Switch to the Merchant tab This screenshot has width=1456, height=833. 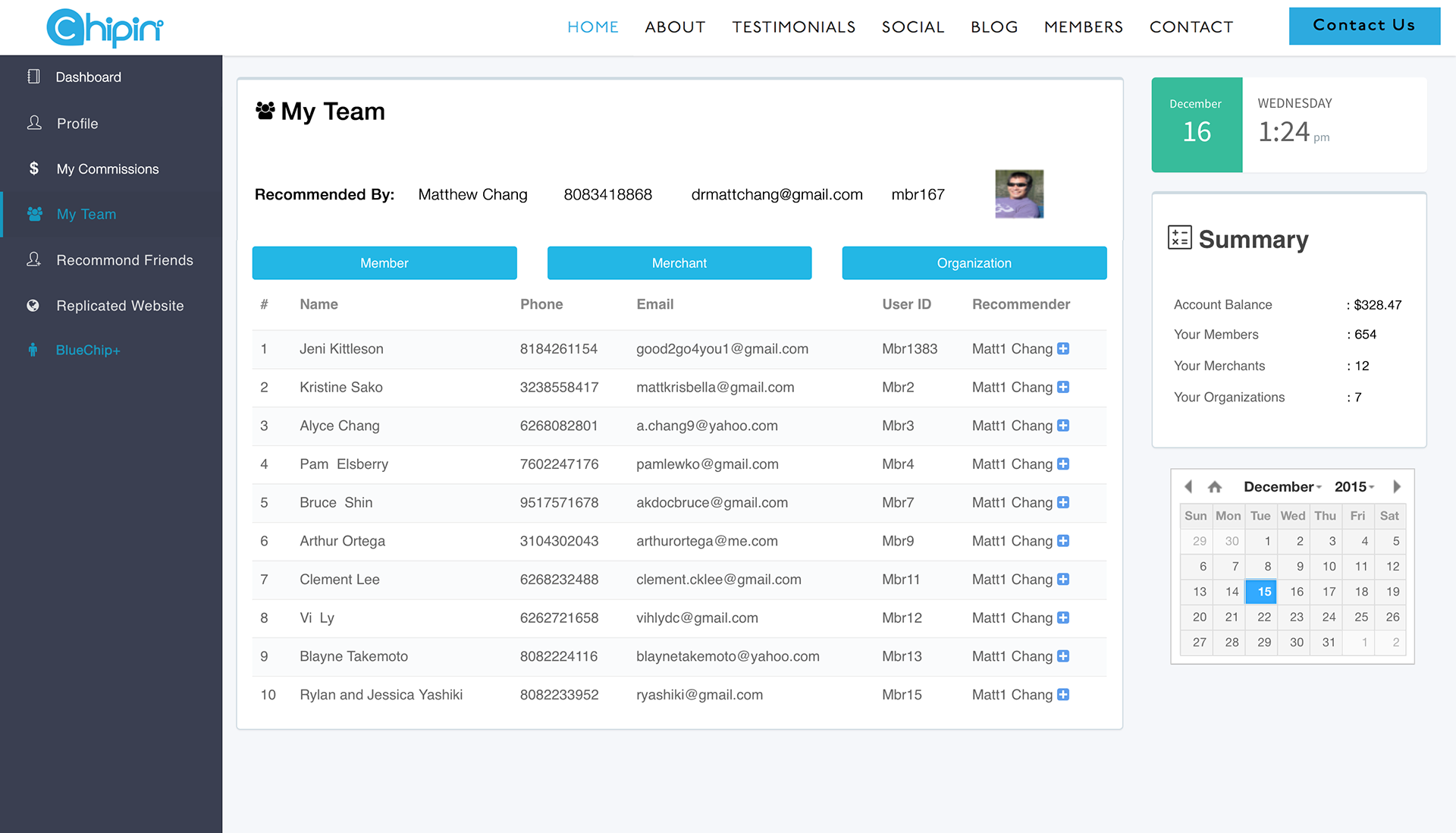pyautogui.click(x=679, y=263)
